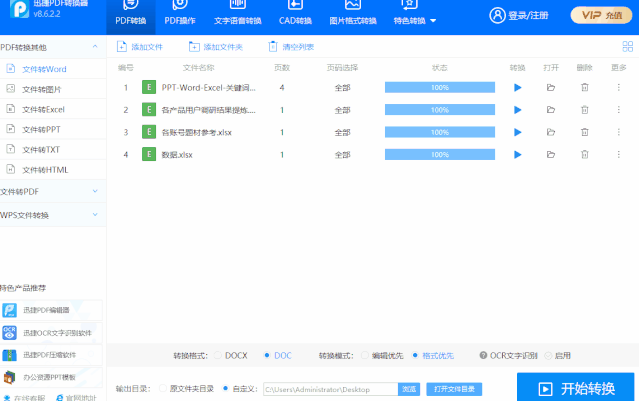Screen dimensions: 639x401
Task: Open 迅捷OCR文字识别软件 recommended product
Action: click(51, 333)
